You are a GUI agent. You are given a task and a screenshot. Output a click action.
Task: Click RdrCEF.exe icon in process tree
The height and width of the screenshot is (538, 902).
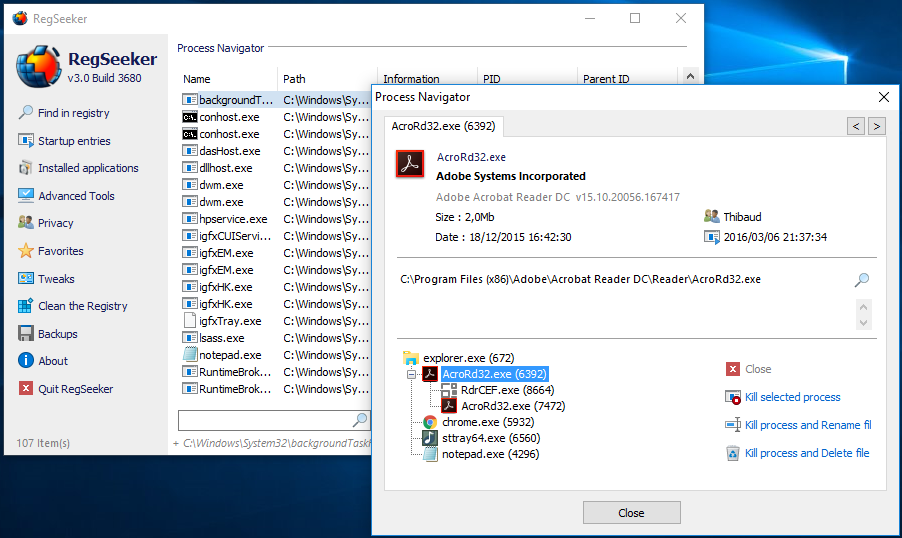click(449, 390)
